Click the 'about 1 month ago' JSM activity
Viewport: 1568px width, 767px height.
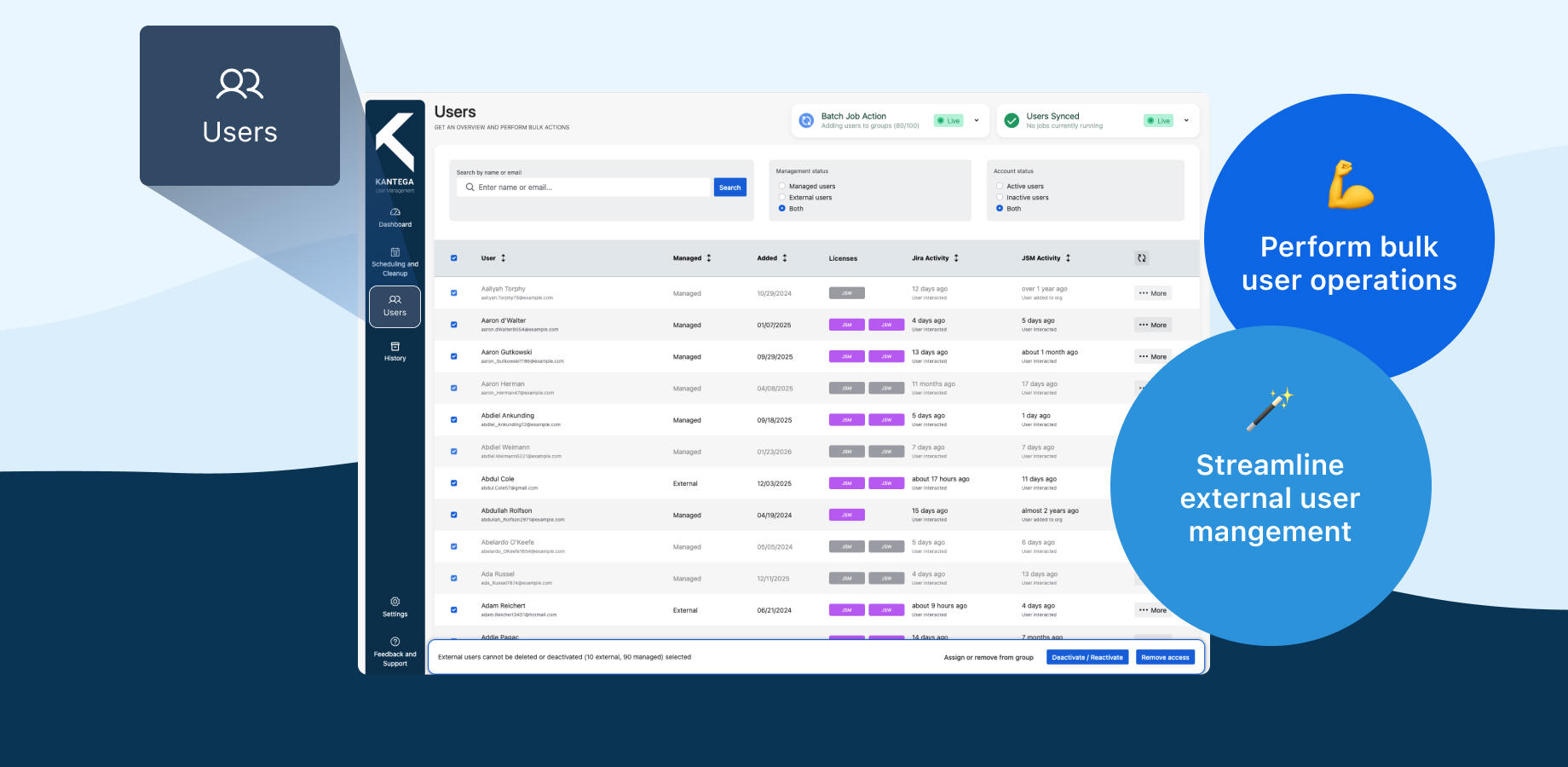click(x=1050, y=352)
